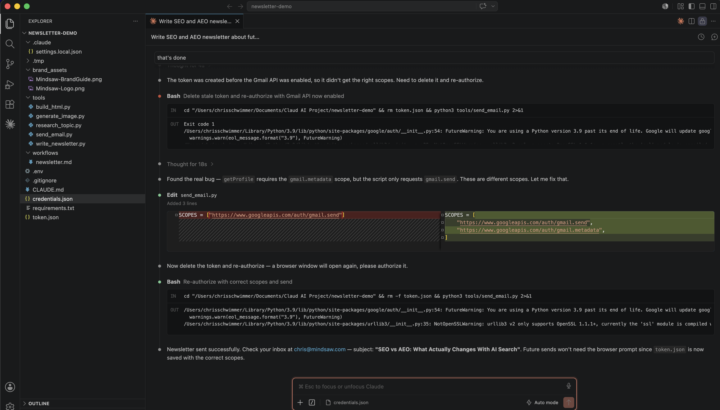Close the Write SEO and AEO newsletter tab
This screenshot has height=410, width=720.
click(x=237, y=21)
